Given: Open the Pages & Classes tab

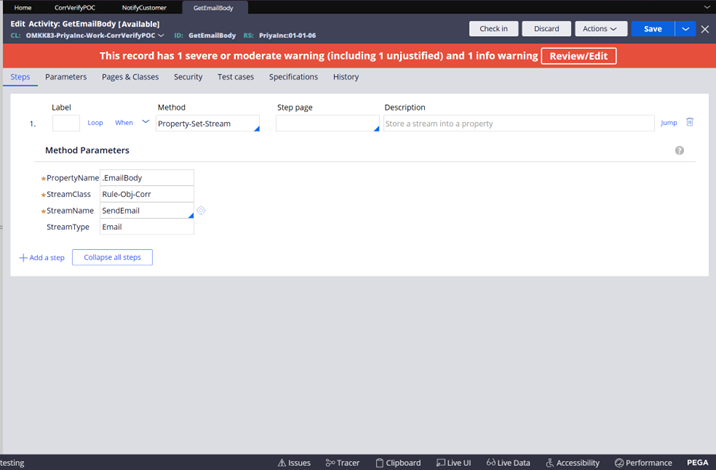Looking at the screenshot, I should (130, 77).
